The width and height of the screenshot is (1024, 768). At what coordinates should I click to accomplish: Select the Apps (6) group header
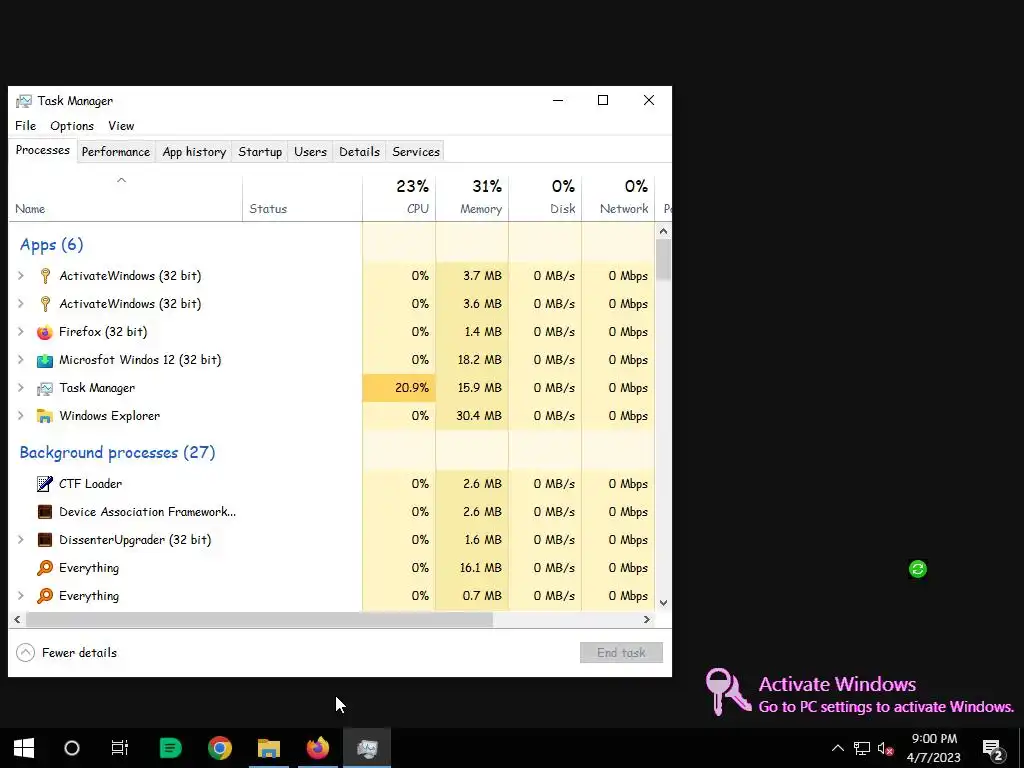(x=52, y=245)
